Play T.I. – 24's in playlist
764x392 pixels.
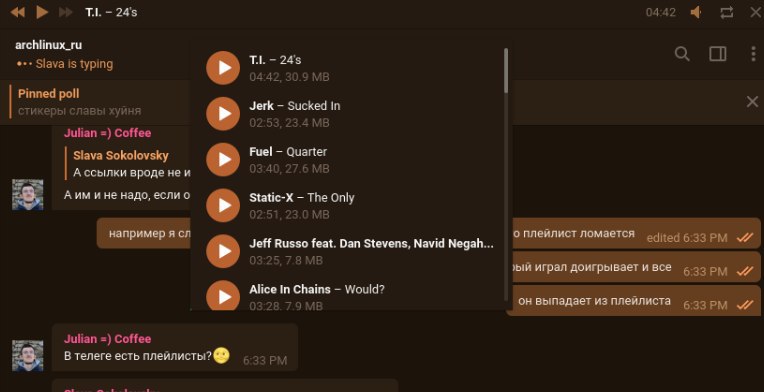(x=223, y=68)
